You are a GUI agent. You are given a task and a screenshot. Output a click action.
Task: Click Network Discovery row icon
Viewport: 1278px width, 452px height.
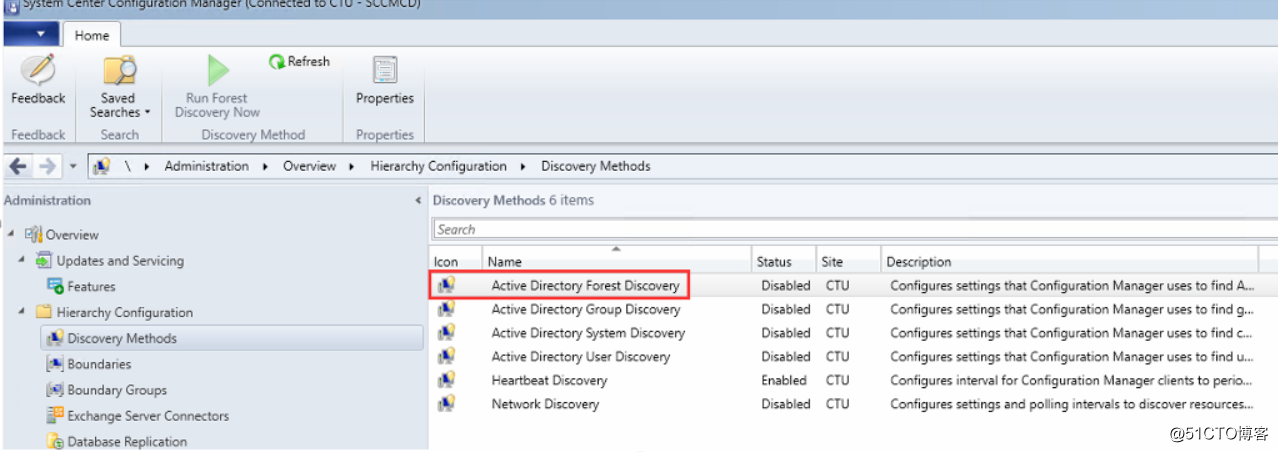(x=446, y=404)
